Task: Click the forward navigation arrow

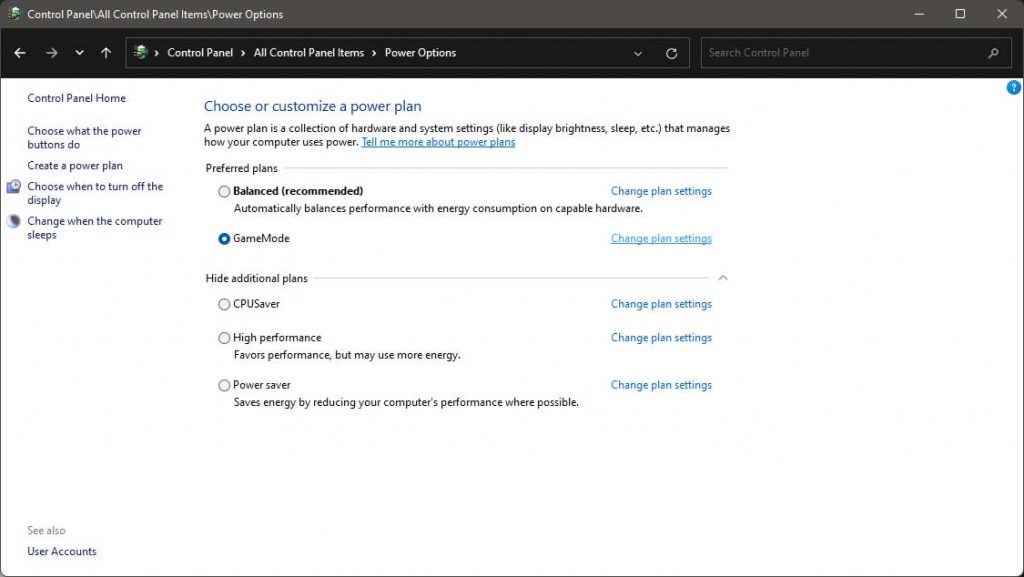Action: tap(52, 53)
